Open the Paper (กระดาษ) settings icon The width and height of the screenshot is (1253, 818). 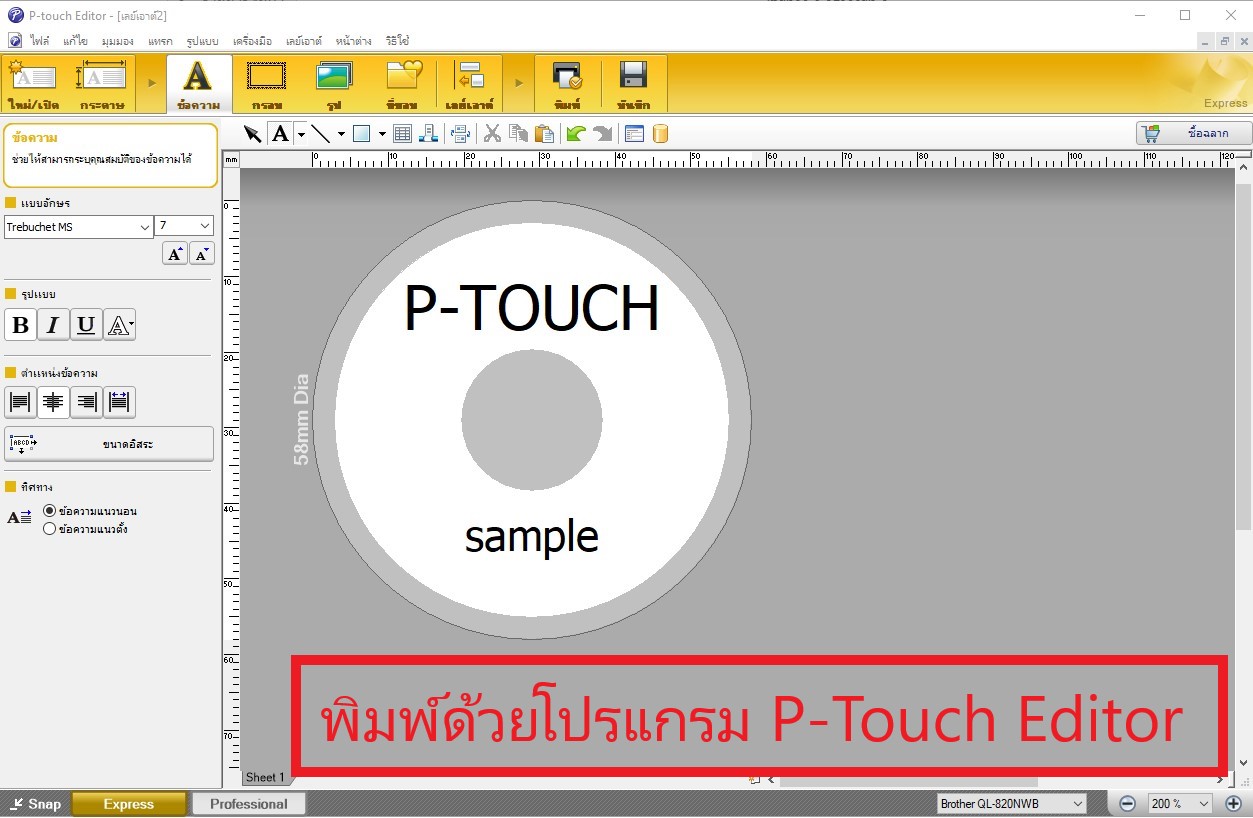point(102,84)
